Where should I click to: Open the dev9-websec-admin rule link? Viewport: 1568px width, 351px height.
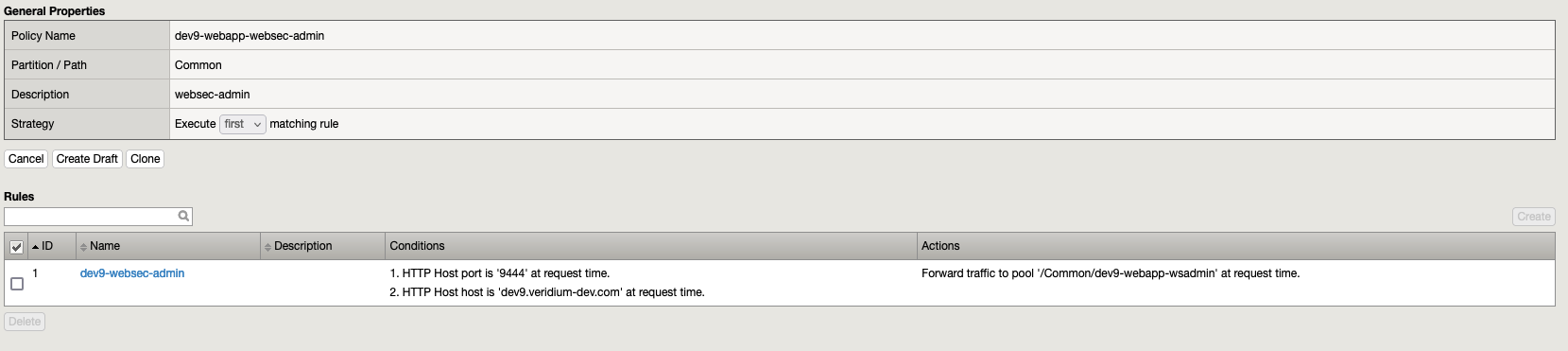132,273
